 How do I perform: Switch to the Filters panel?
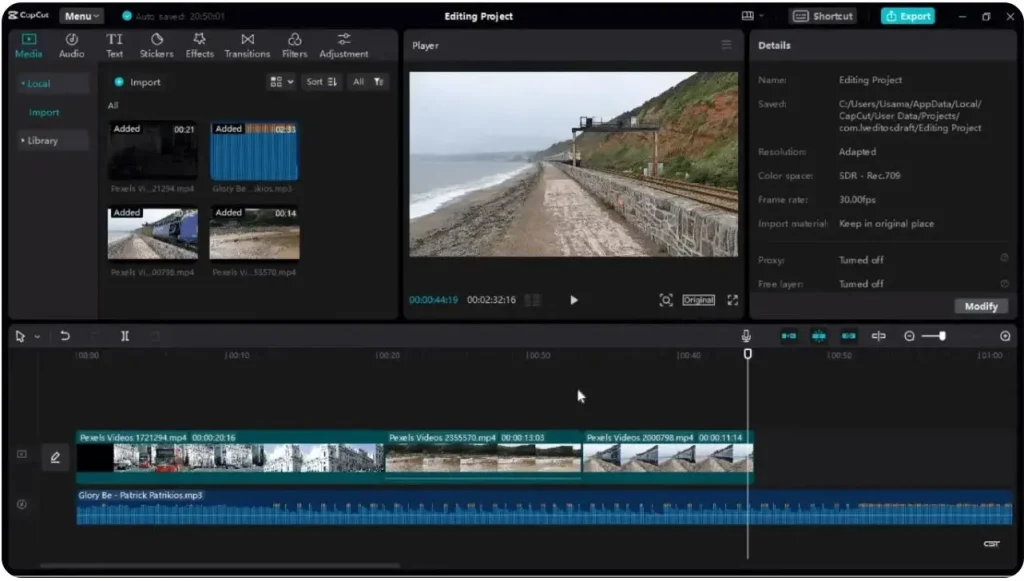coord(293,45)
